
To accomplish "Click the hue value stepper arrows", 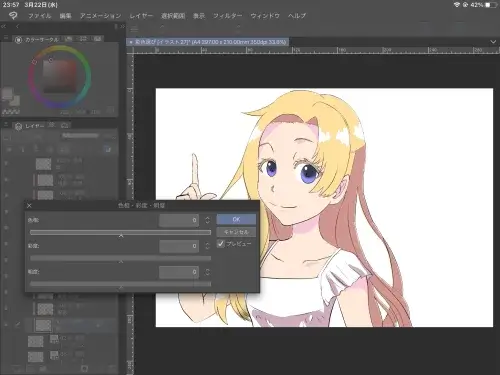I will 207,220.
